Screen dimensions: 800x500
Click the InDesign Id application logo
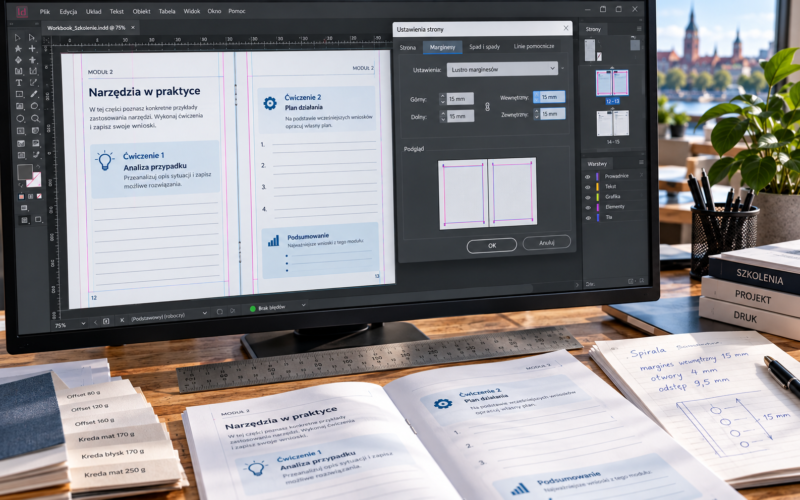[21, 12]
